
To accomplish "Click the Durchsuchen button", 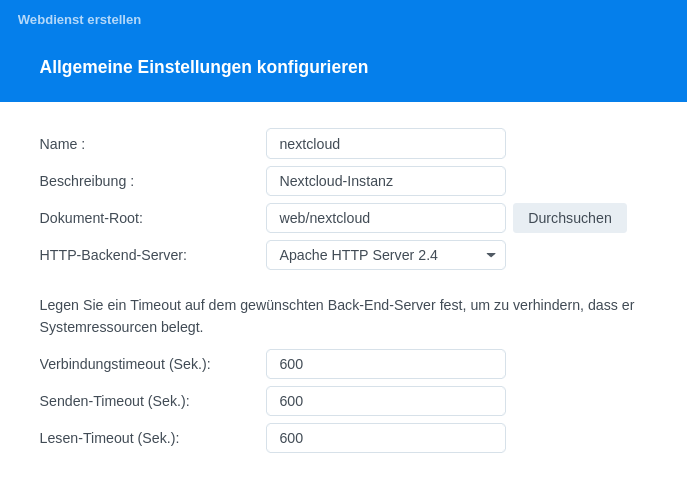I will click(570, 218).
